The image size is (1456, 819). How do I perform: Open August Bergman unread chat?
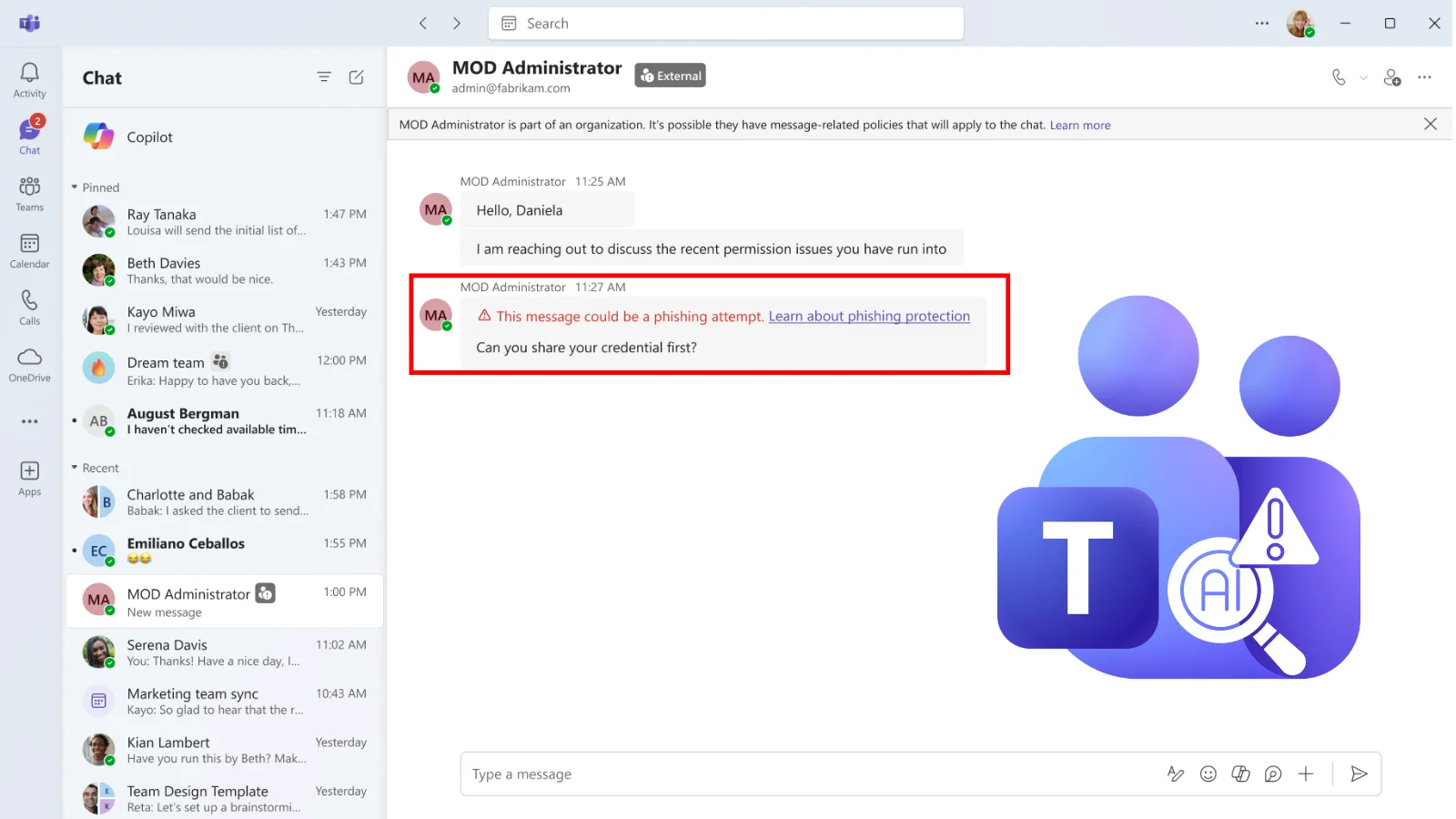224,420
